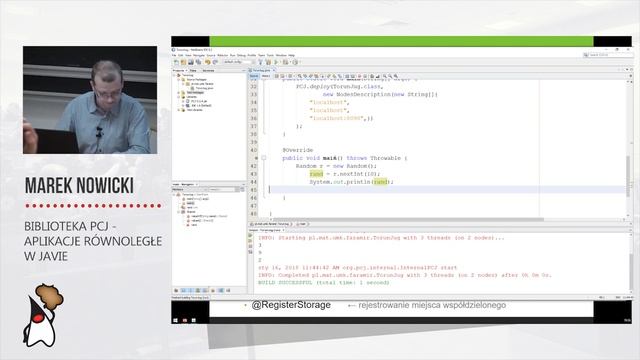The image size is (640, 360).
Task: Toggle second filter button in Navigator bottom bar
Action: pos(184,290)
